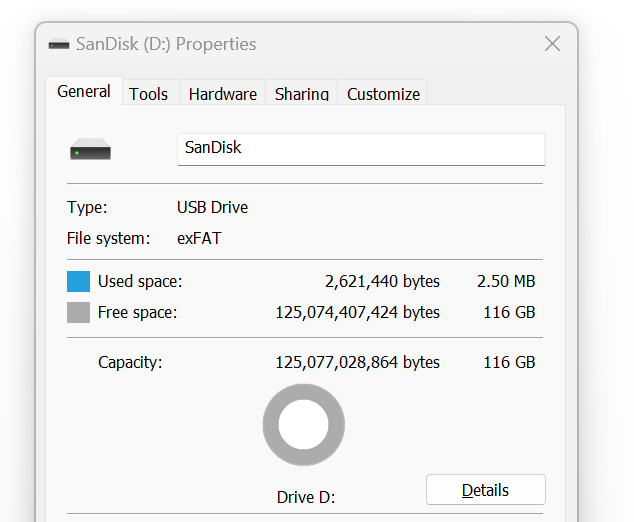Click the Details button
Image resolution: width=634 pixels, height=522 pixels.
(486, 490)
